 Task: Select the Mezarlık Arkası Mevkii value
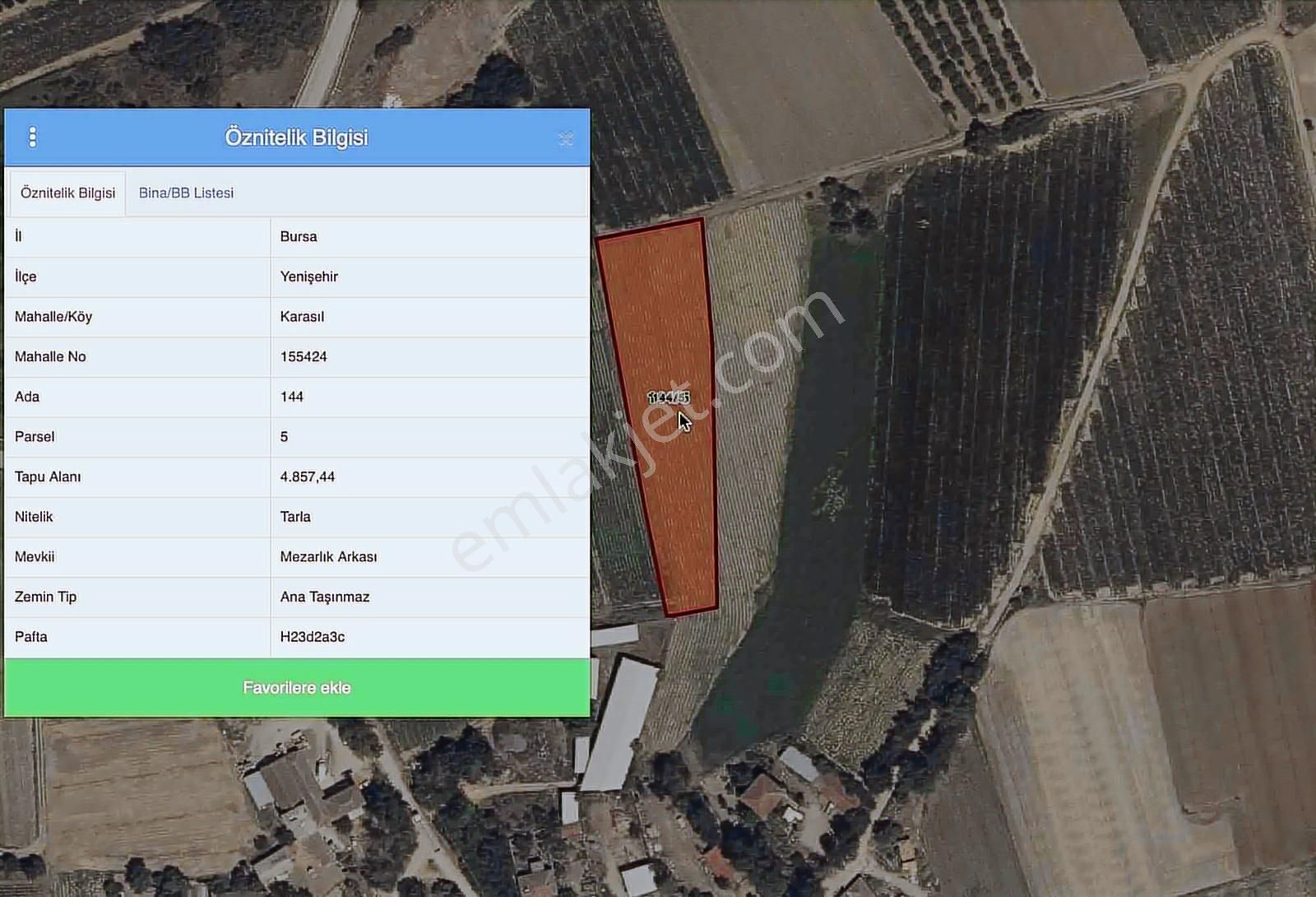coord(328,557)
